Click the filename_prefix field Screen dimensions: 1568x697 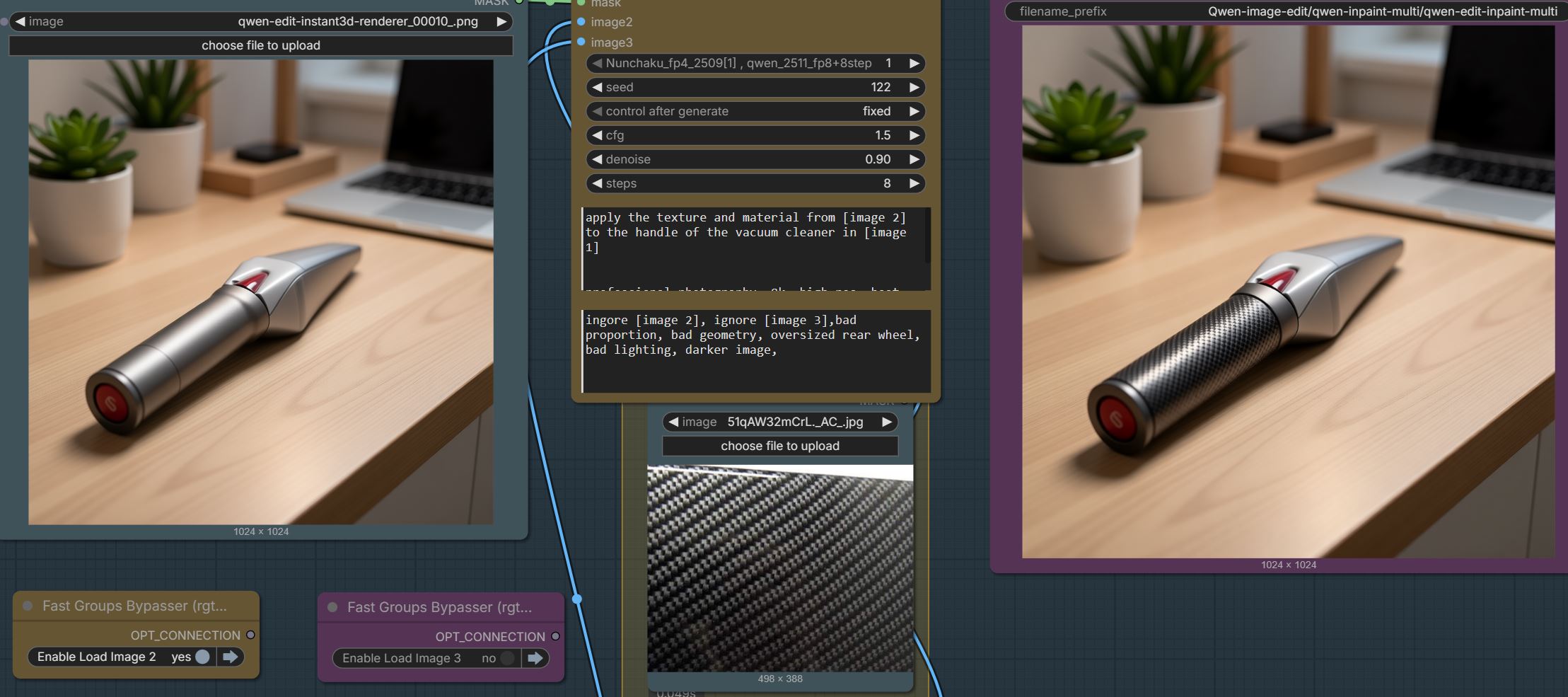pyautogui.click(x=1286, y=11)
